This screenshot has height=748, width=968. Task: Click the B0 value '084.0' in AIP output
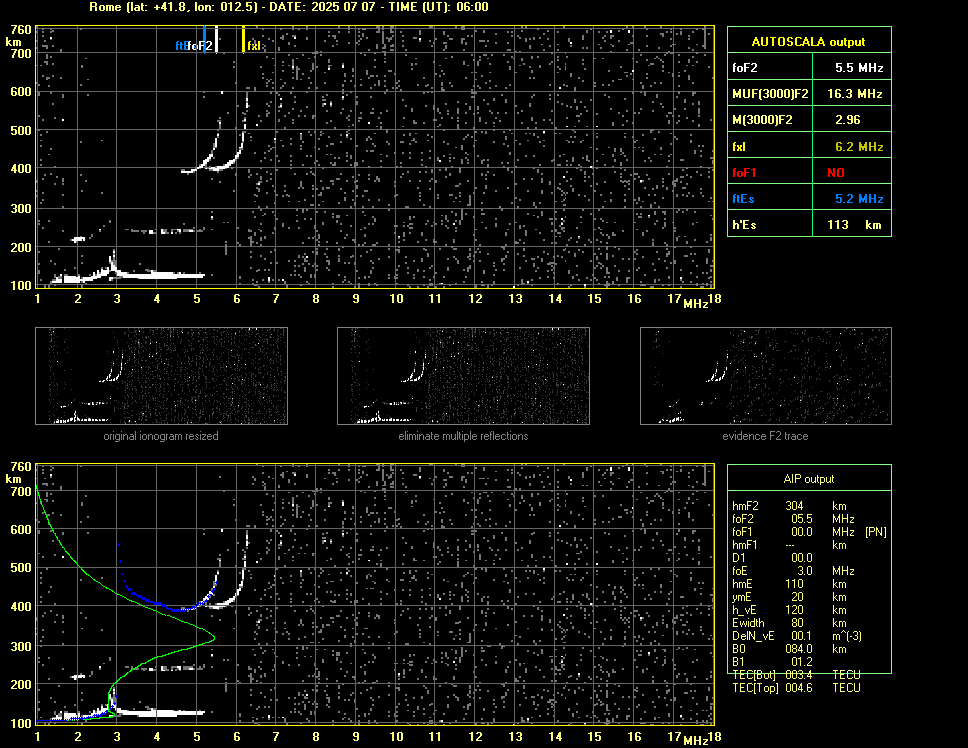[x=798, y=649]
